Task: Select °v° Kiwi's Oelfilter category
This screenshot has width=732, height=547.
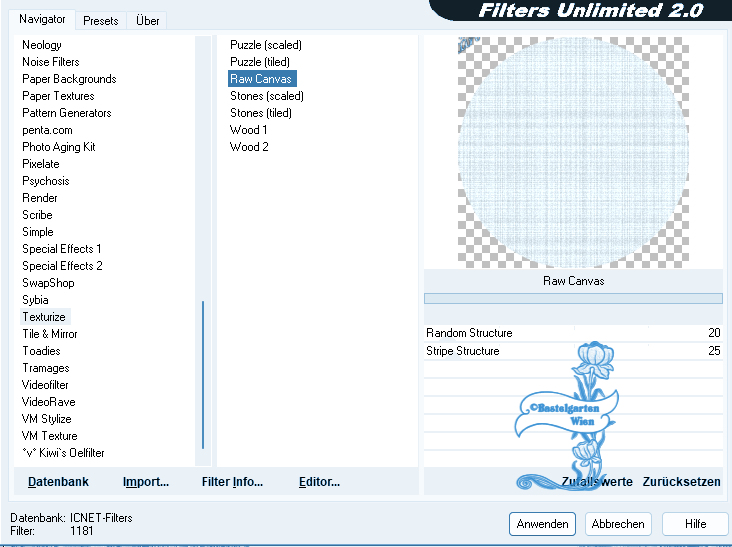Action: [x=63, y=453]
